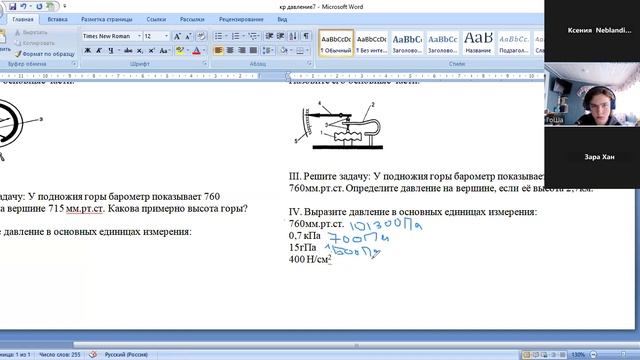Open the underline style dropdown arrow

[119, 51]
